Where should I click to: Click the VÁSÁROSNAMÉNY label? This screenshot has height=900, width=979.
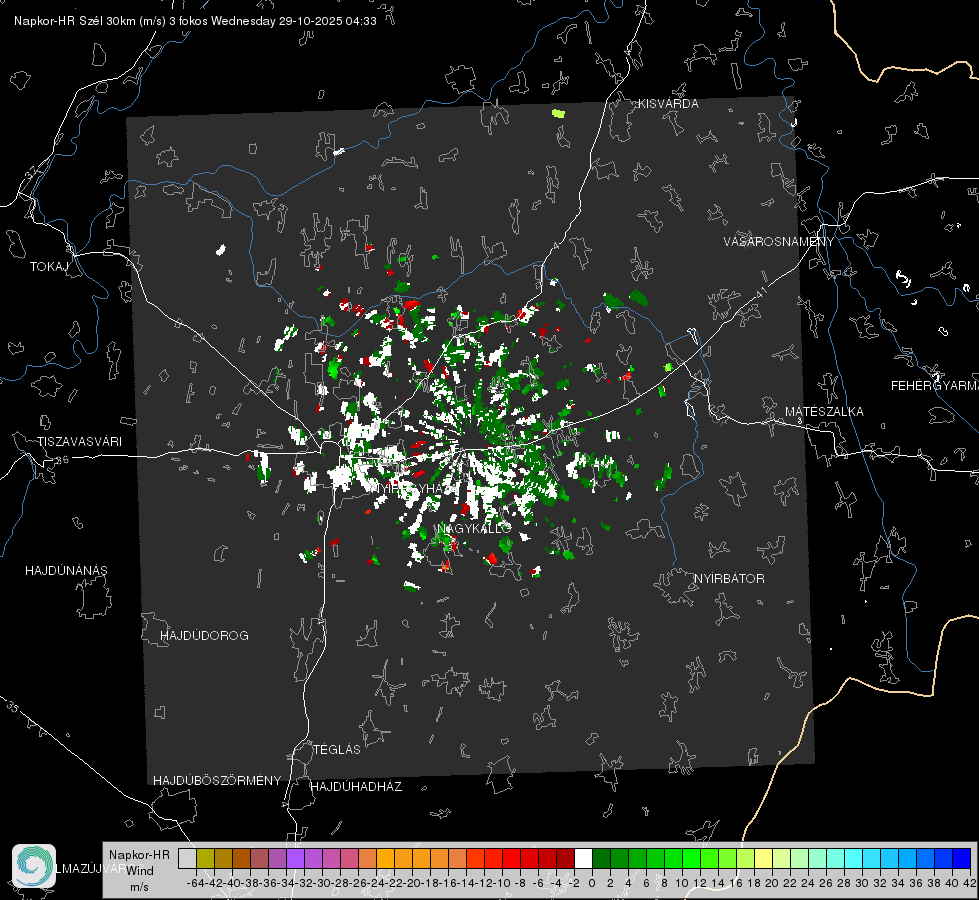(779, 242)
